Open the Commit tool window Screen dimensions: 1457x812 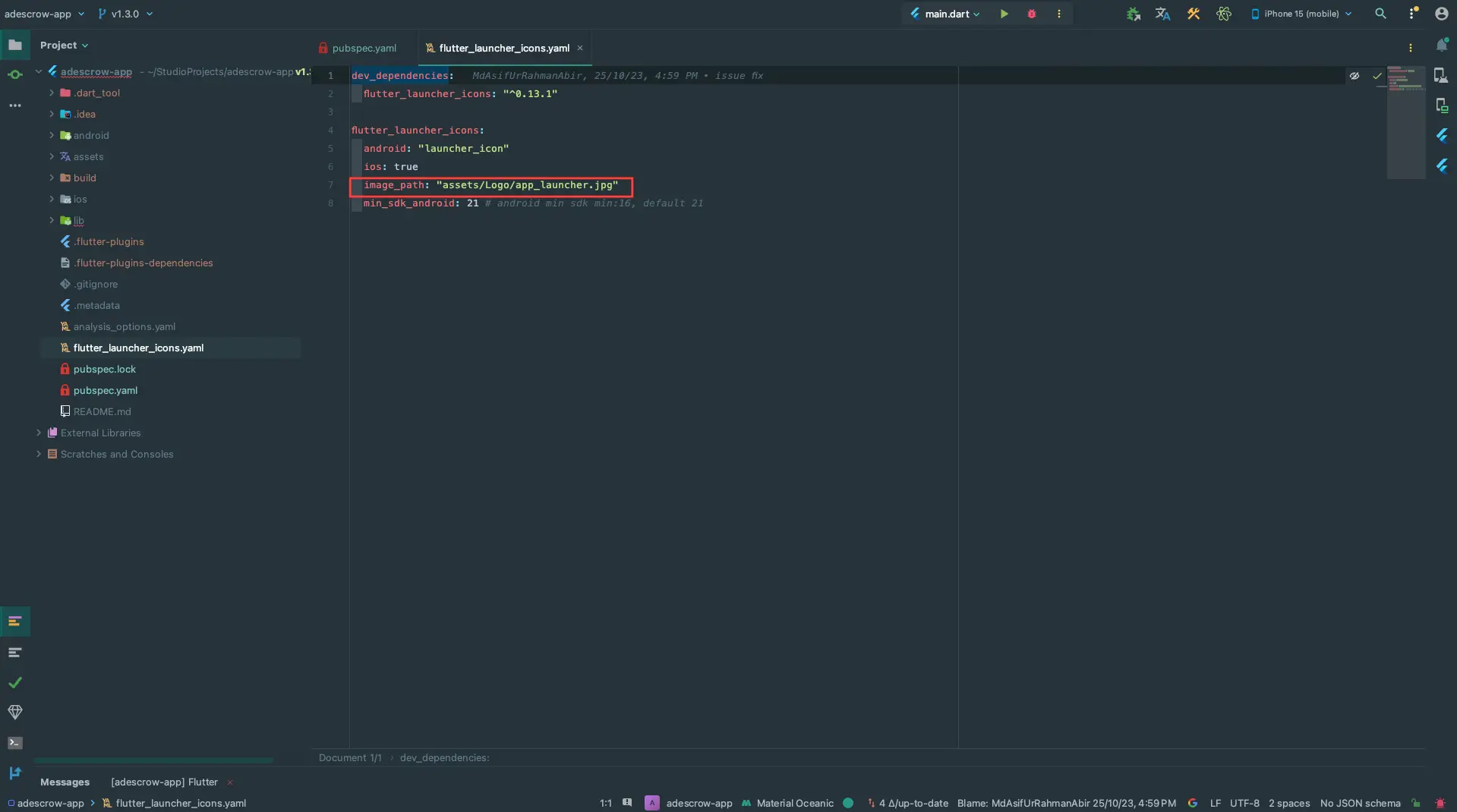click(x=15, y=74)
